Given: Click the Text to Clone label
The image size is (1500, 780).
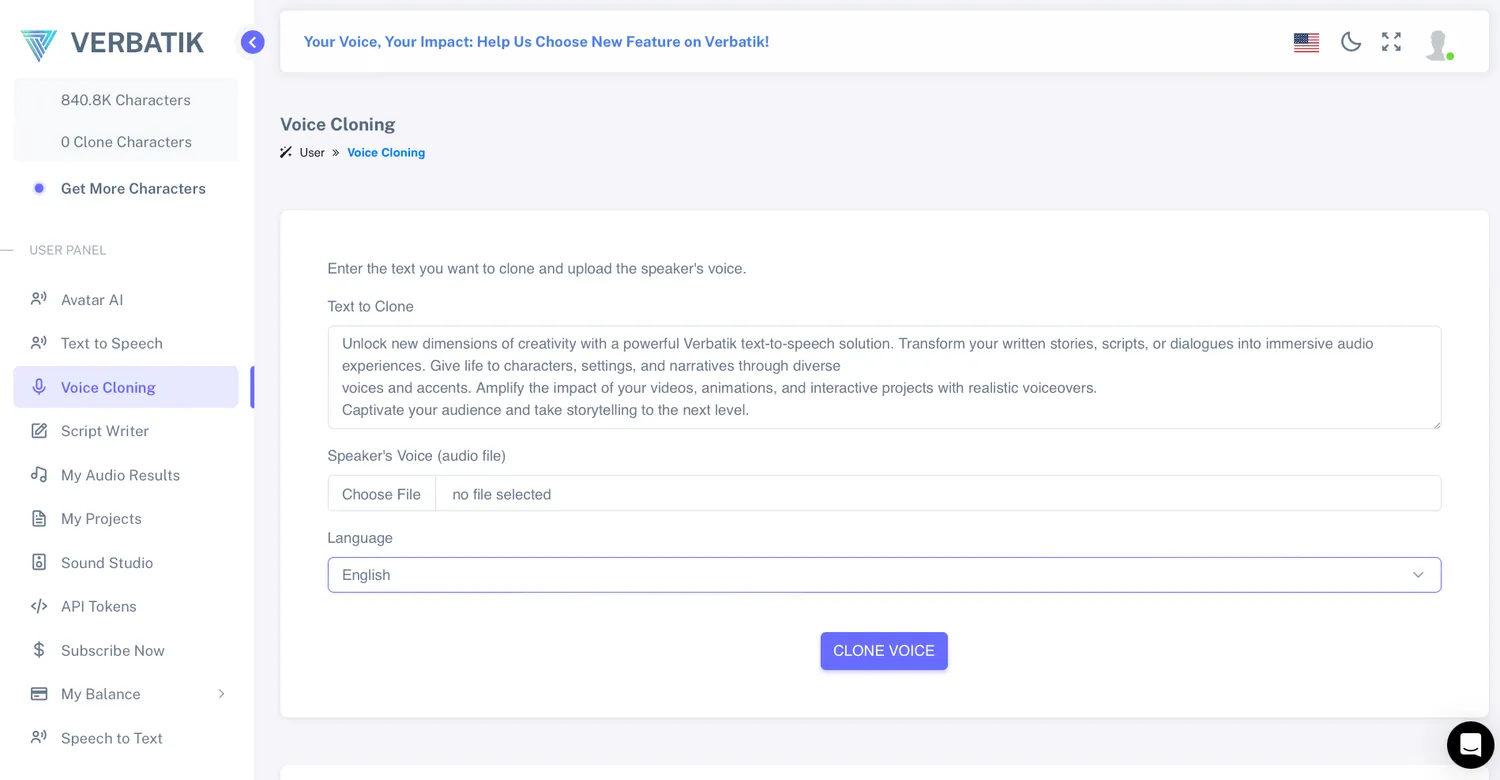Looking at the screenshot, I should click(370, 307).
